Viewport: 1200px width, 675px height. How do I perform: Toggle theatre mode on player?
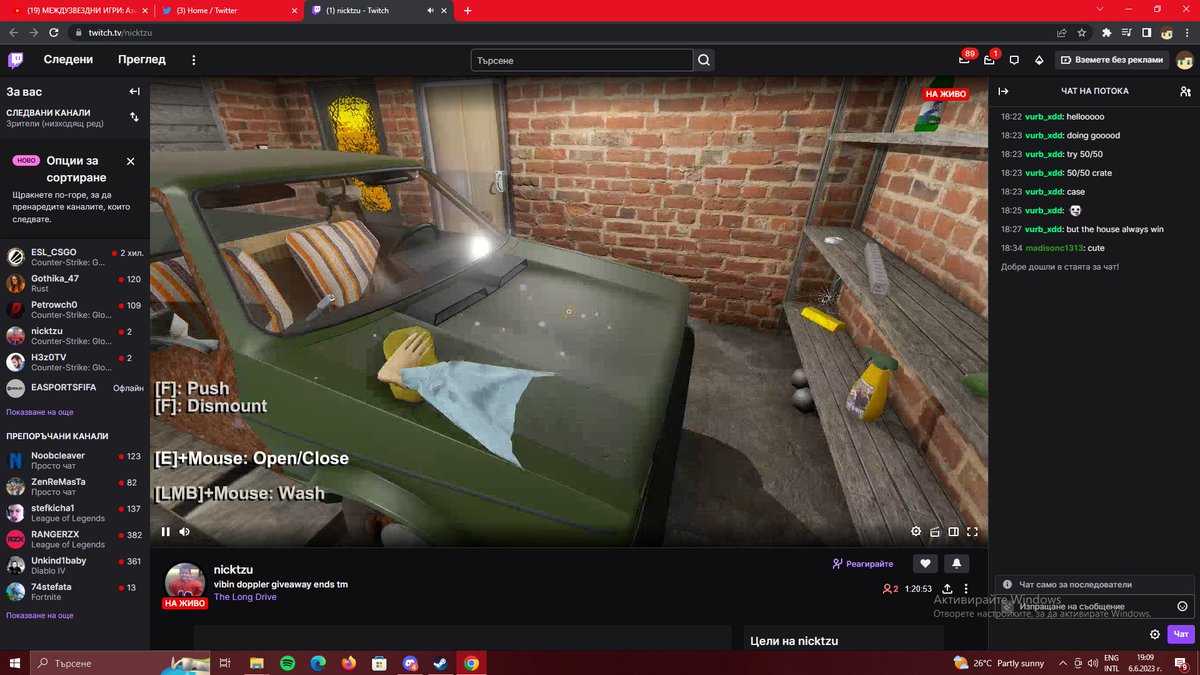(x=954, y=532)
